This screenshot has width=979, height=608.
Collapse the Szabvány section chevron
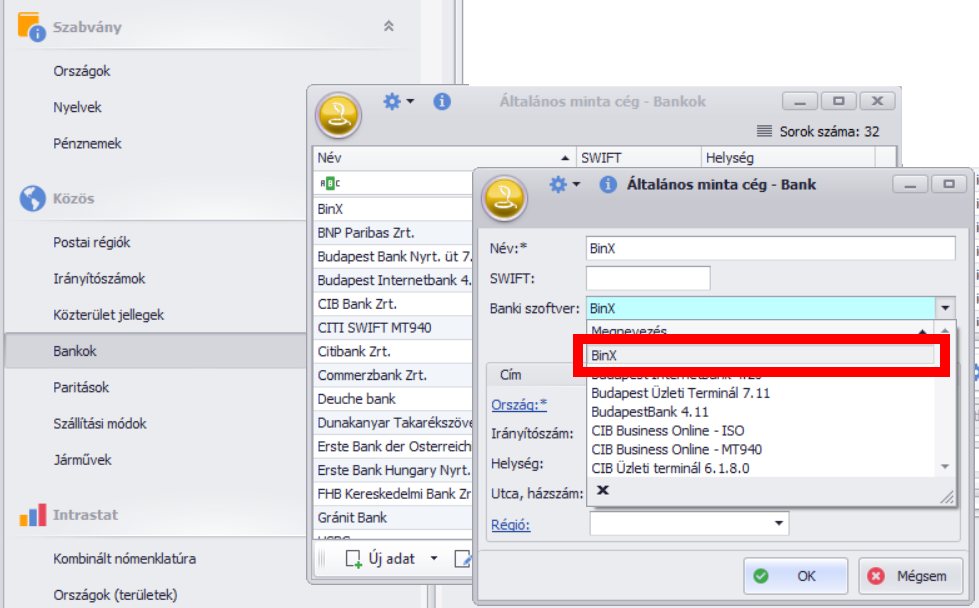point(389,27)
